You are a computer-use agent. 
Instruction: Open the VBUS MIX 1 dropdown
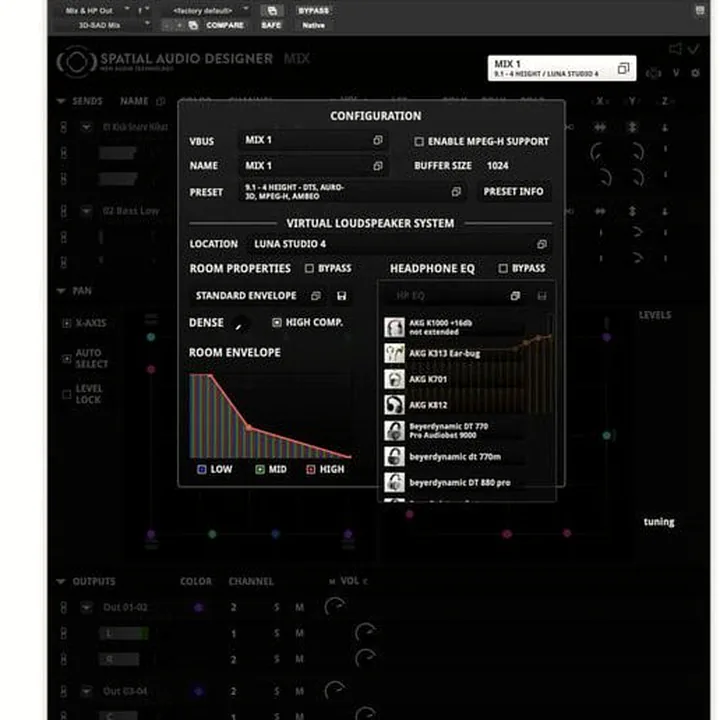tap(313, 140)
